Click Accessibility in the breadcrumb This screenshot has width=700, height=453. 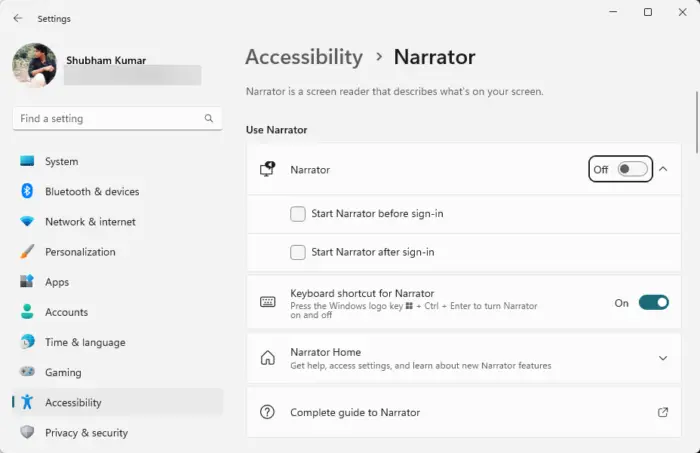click(304, 57)
